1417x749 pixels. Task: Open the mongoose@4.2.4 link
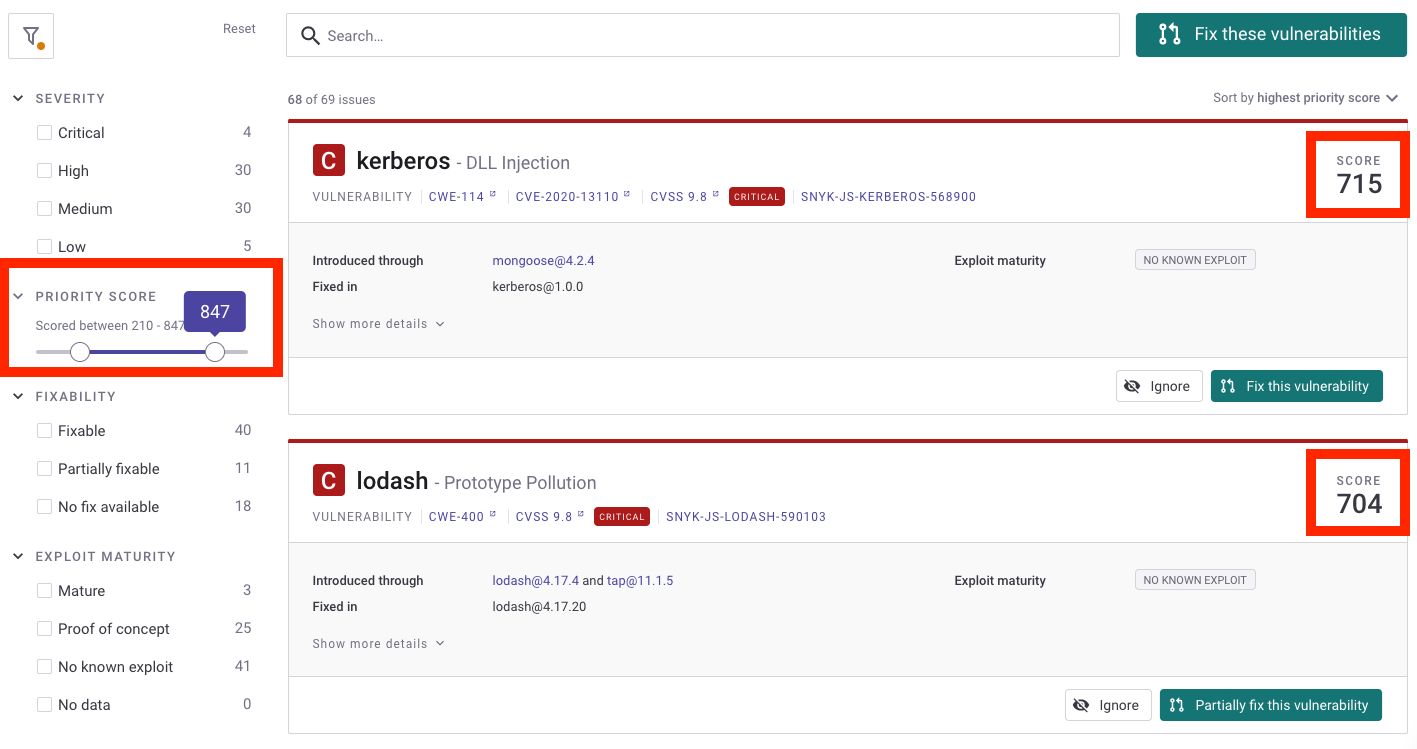pos(543,261)
